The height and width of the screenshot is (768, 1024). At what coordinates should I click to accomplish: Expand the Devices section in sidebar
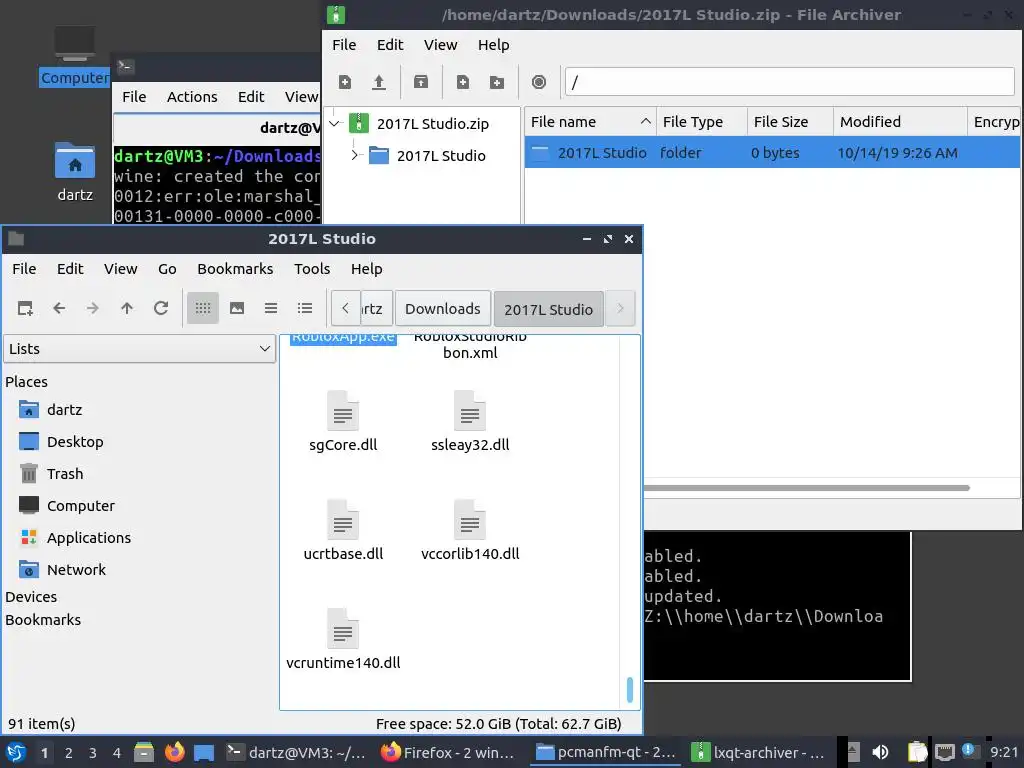click(x=31, y=597)
